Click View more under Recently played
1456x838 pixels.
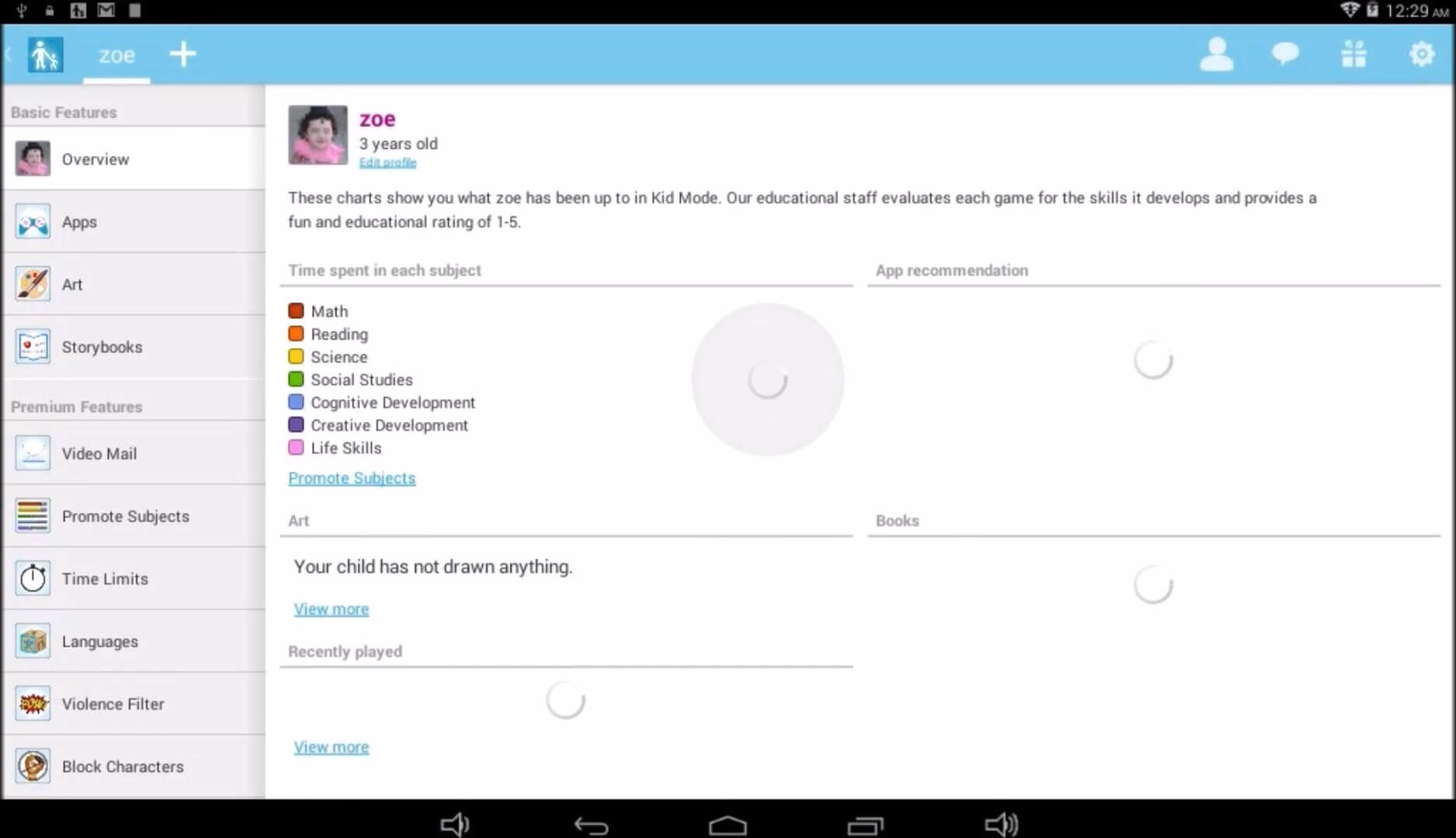click(331, 747)
